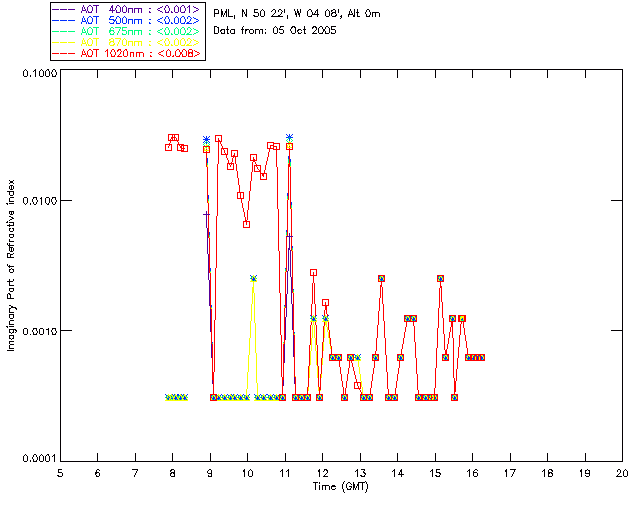Viewport: 640px width, 512px height.
Task: Click the x-axis tick label 20
Action: coord(622,473)
